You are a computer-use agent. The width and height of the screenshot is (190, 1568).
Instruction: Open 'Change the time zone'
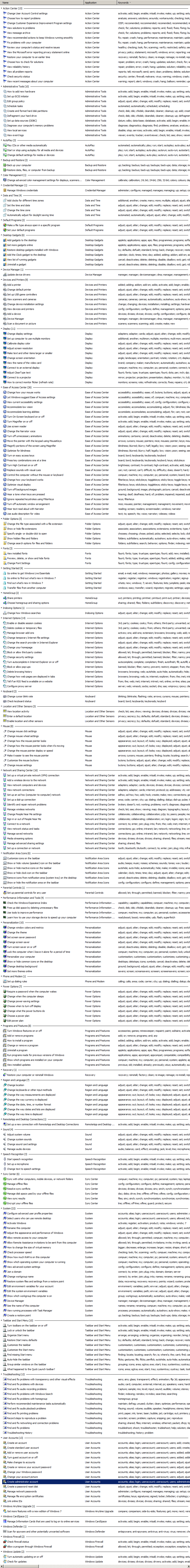click(x=18, y=210)
